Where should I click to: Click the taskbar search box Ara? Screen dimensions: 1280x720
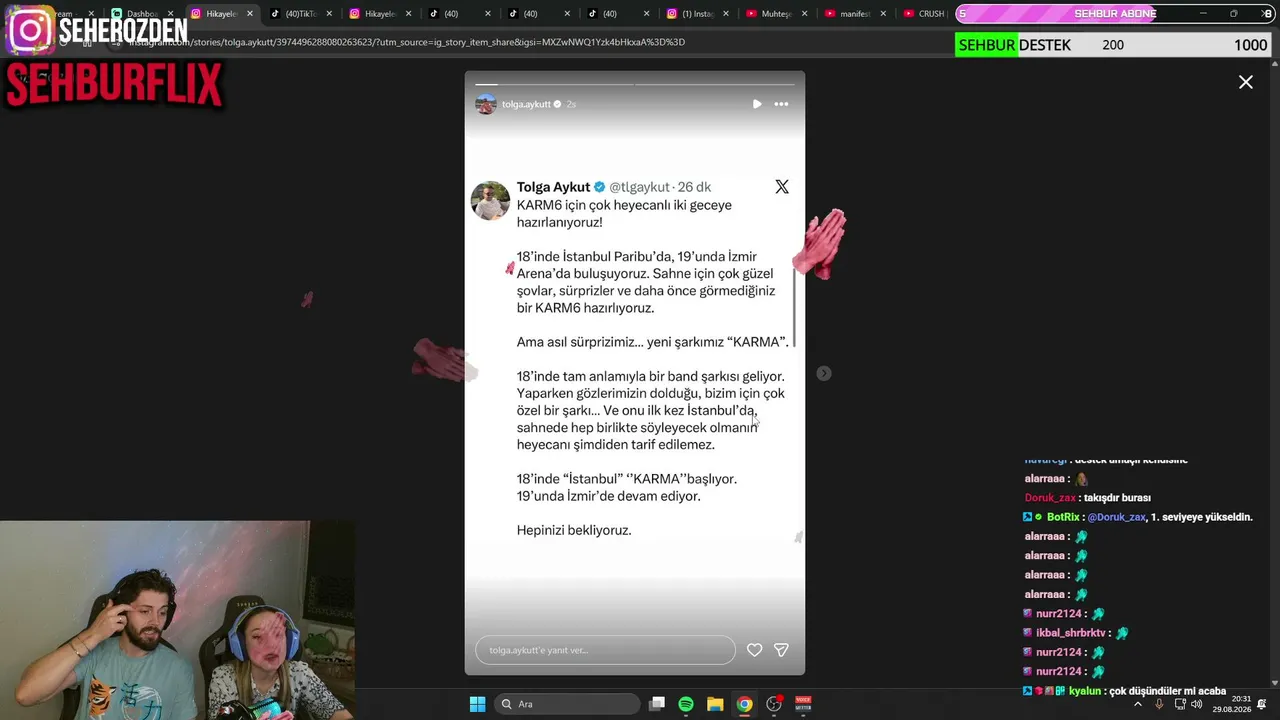click(567, 704)
